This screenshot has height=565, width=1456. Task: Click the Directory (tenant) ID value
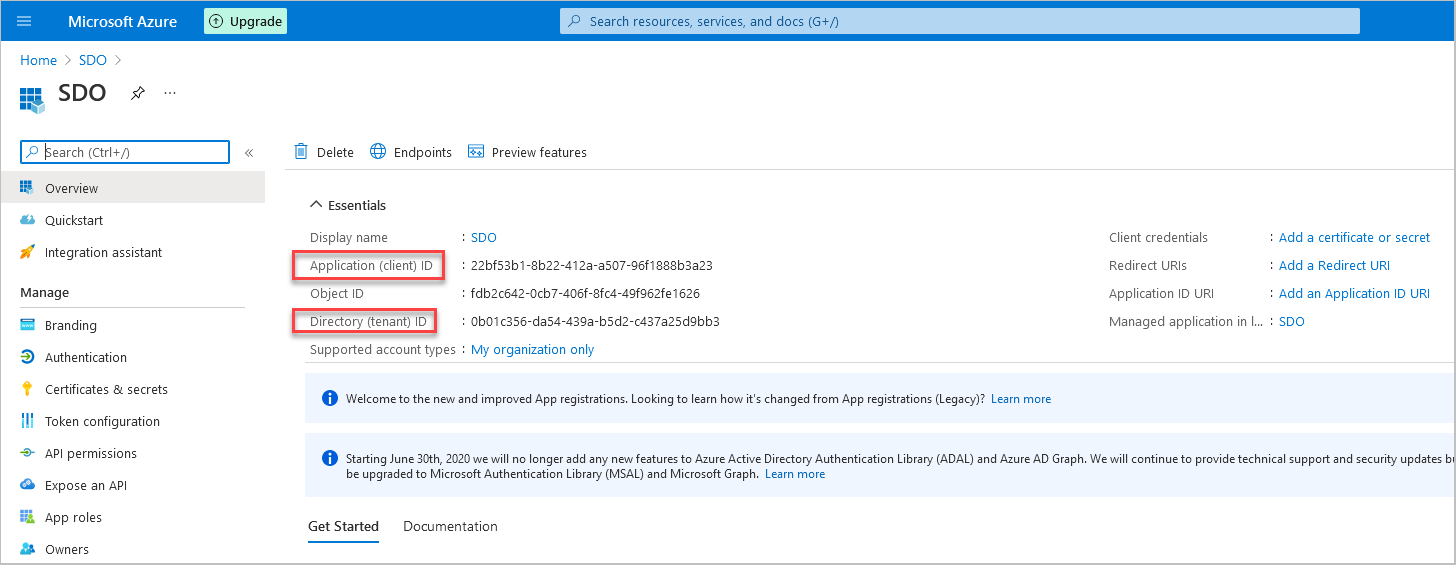click(595, 321)
